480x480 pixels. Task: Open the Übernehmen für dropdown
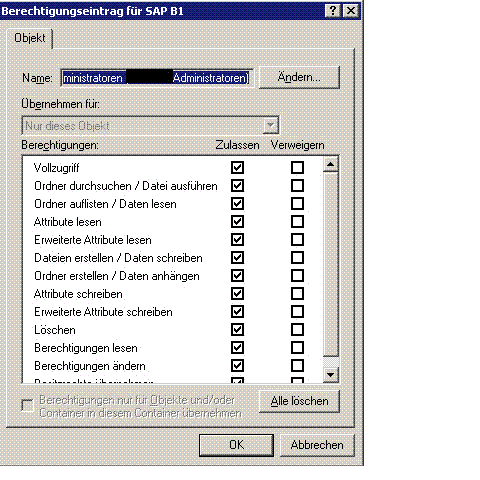[x=271, y=125]
